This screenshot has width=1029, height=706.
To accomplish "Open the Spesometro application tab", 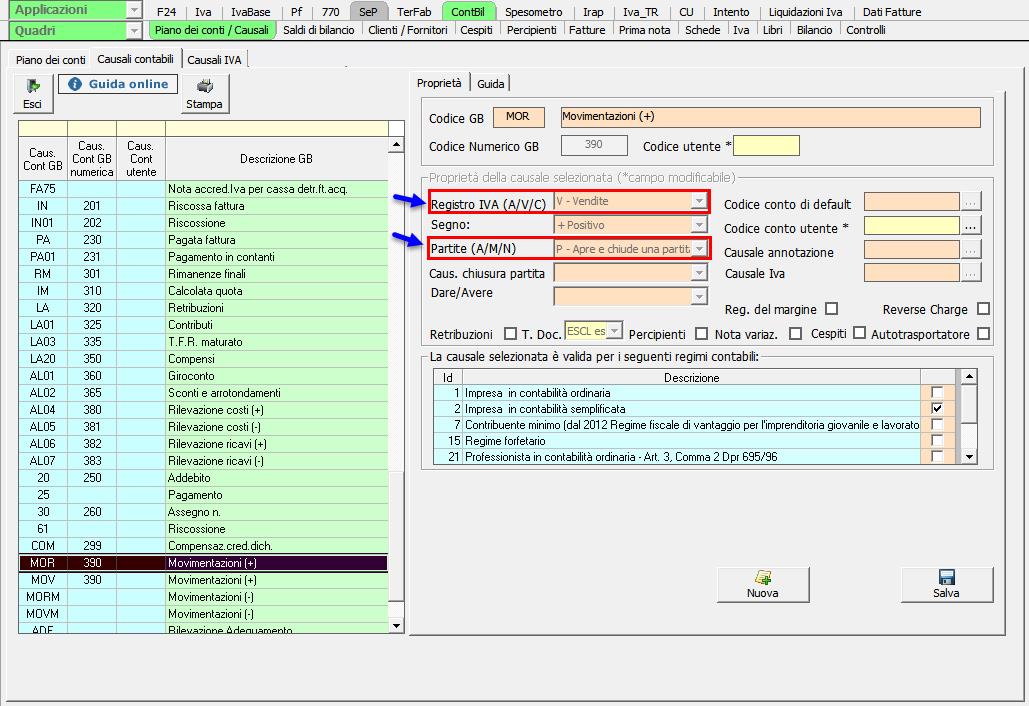I will click(534, 12).
